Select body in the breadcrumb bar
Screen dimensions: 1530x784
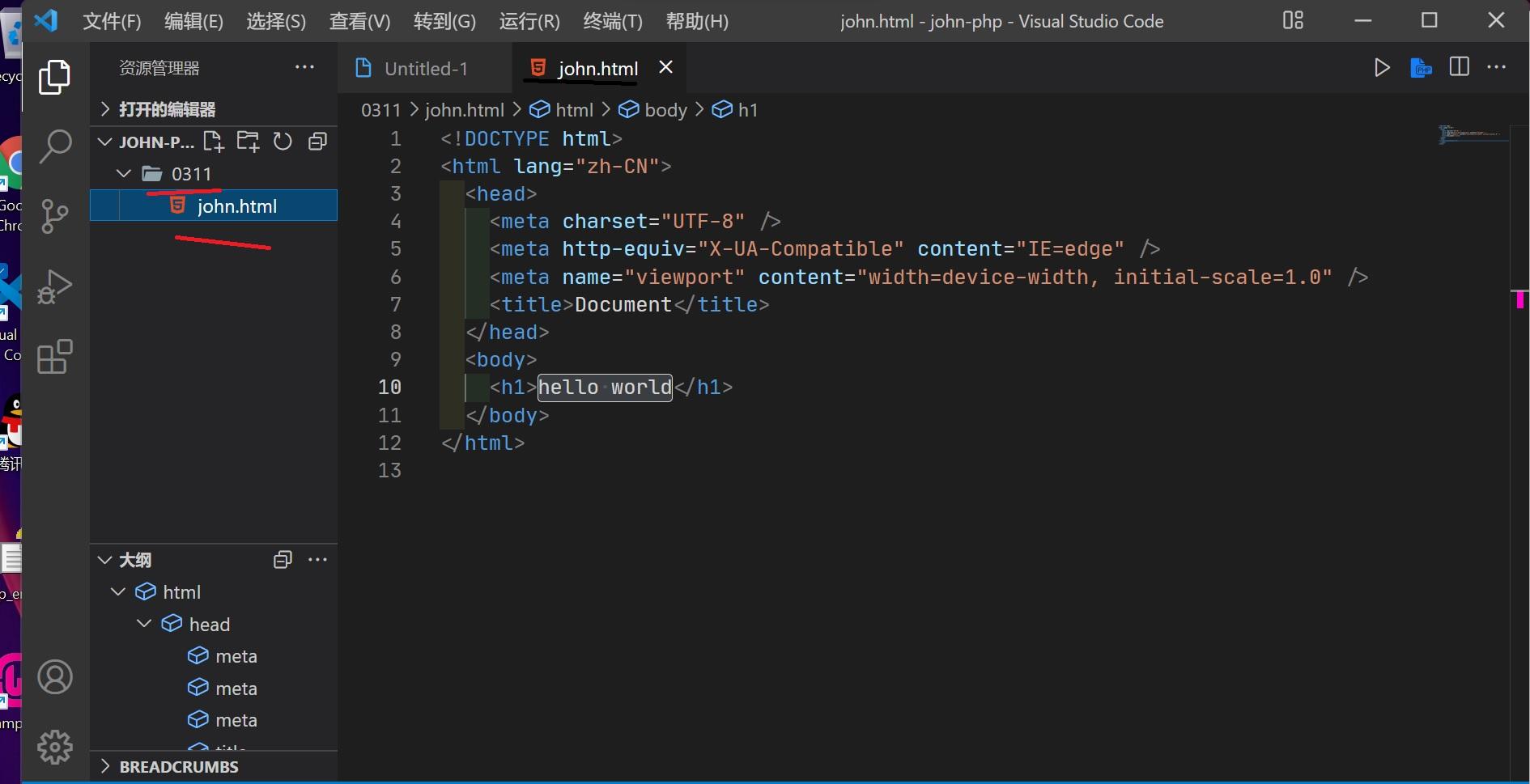click(666, 109)
